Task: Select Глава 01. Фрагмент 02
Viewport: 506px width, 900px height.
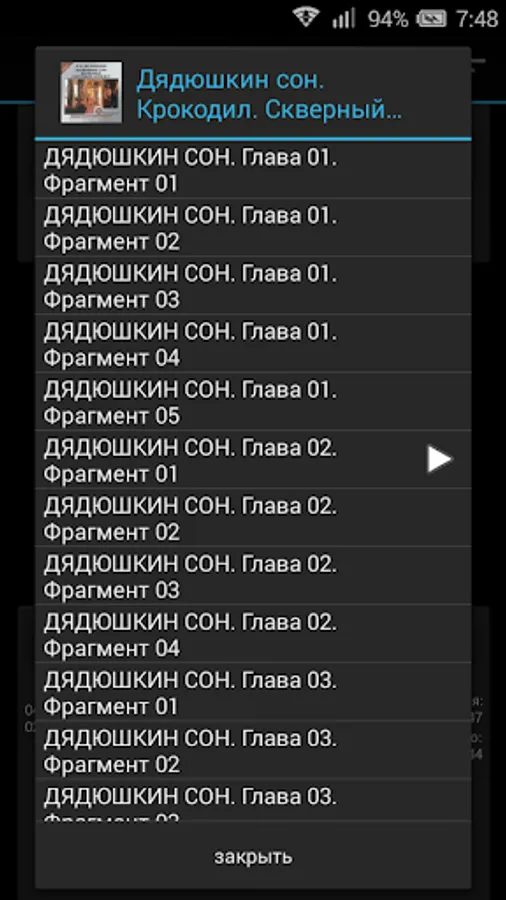Action: click(x=253, y=227)
